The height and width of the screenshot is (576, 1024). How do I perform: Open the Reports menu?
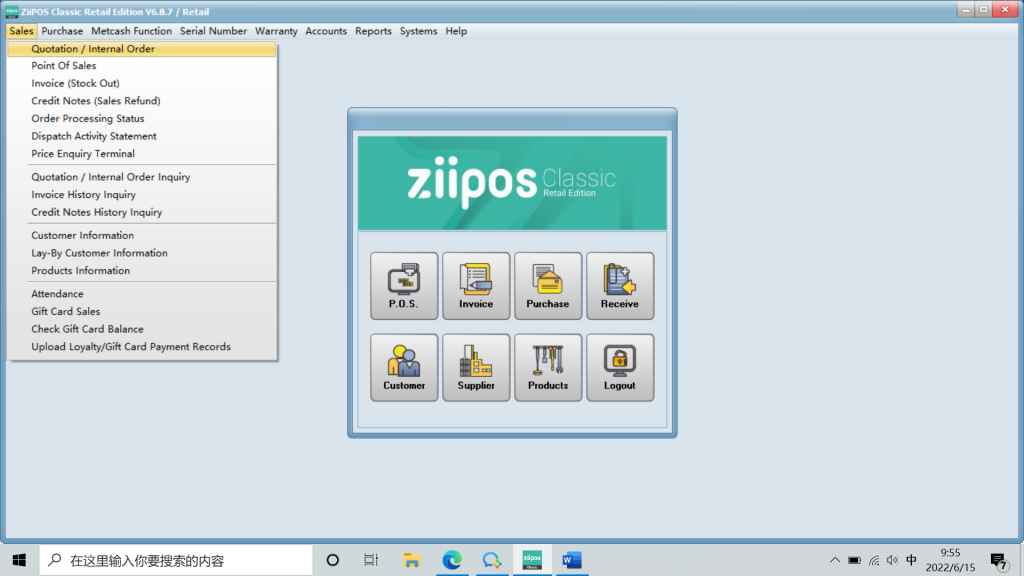click(373, 31)
